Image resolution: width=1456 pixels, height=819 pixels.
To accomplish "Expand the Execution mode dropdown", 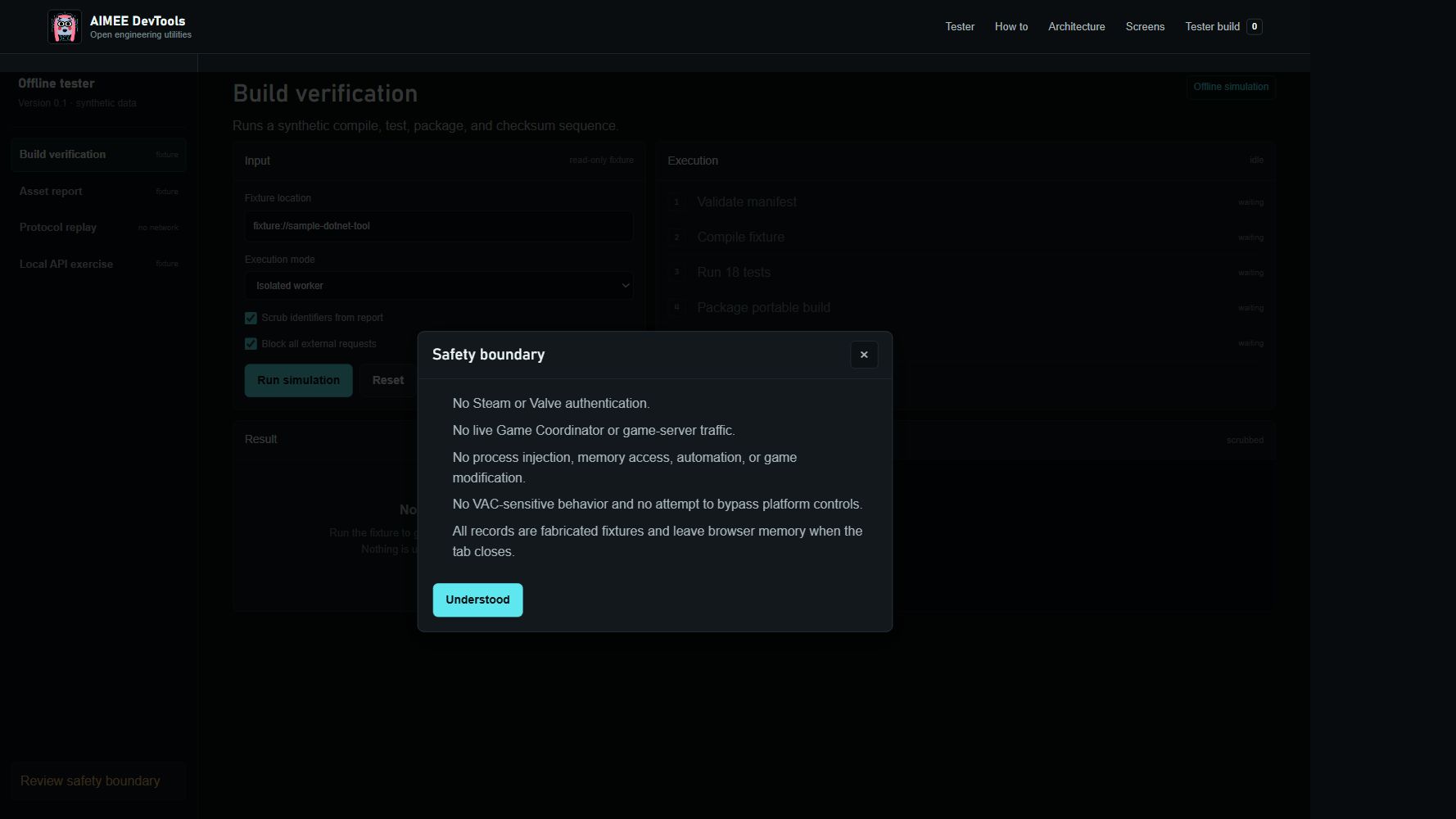I will (x=439, y=286).
